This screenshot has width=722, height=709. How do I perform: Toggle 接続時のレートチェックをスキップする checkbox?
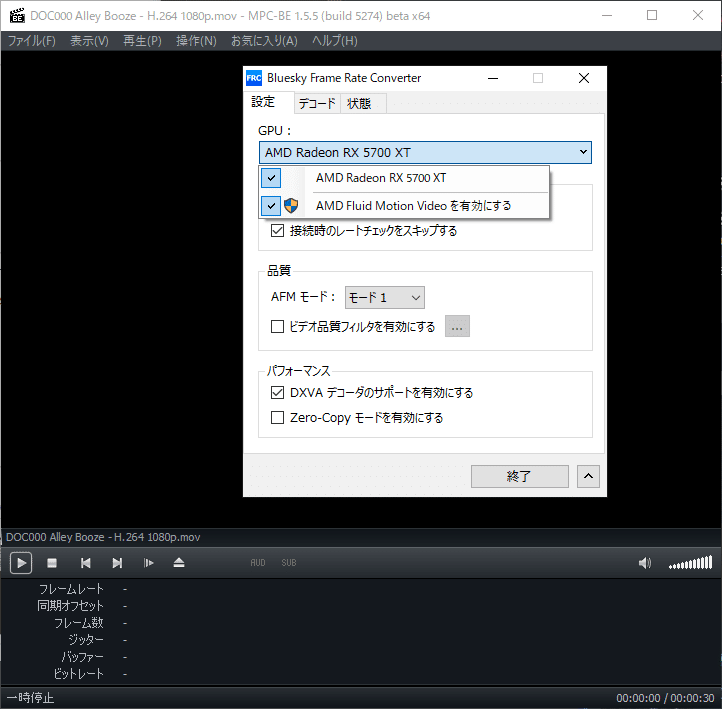click(x=277, y=230)
